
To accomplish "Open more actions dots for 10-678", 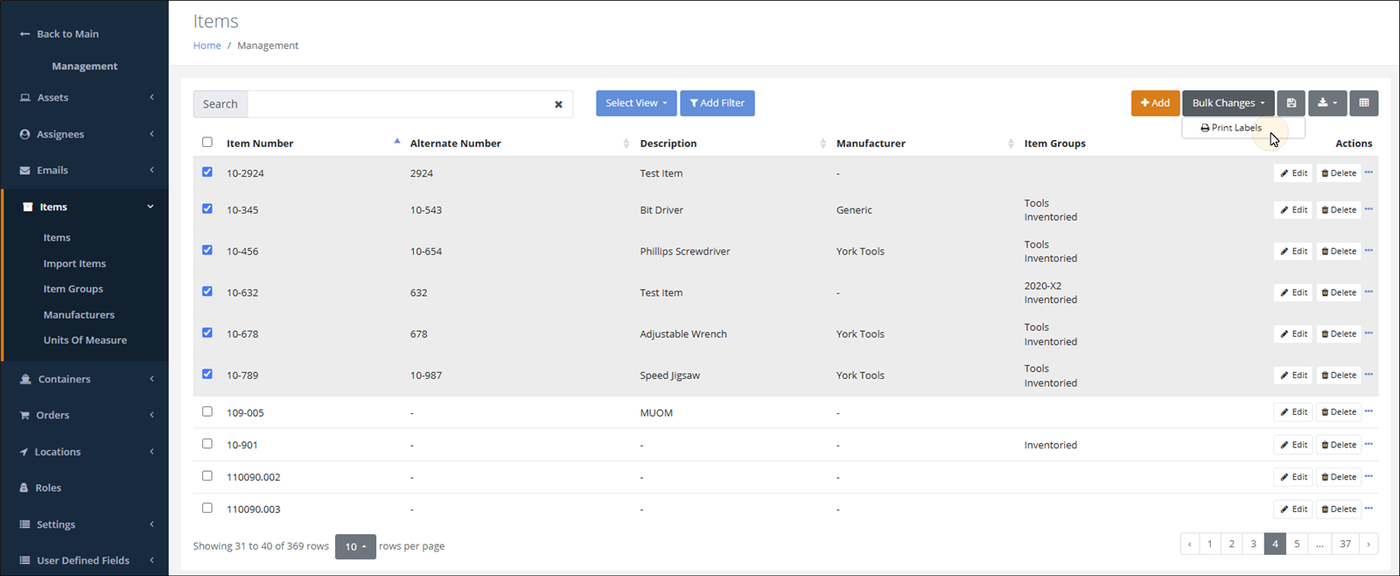I will (1369, 334).
